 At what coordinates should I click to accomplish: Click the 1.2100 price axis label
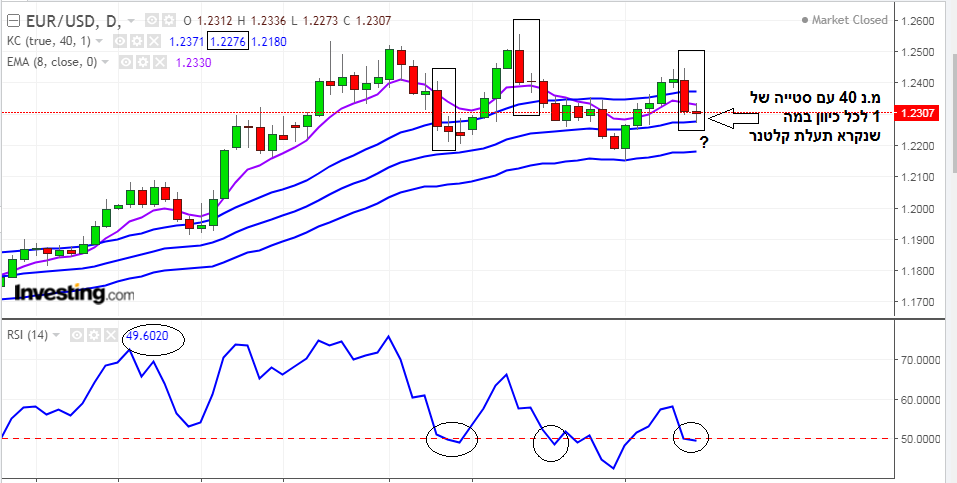(917, 177)
